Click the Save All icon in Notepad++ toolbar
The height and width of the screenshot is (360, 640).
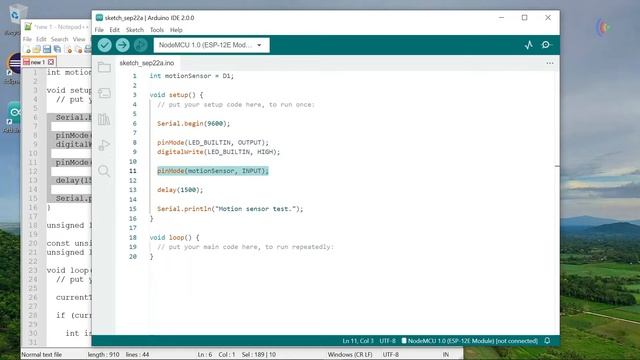pyautogui.click(x=57, y=49)
